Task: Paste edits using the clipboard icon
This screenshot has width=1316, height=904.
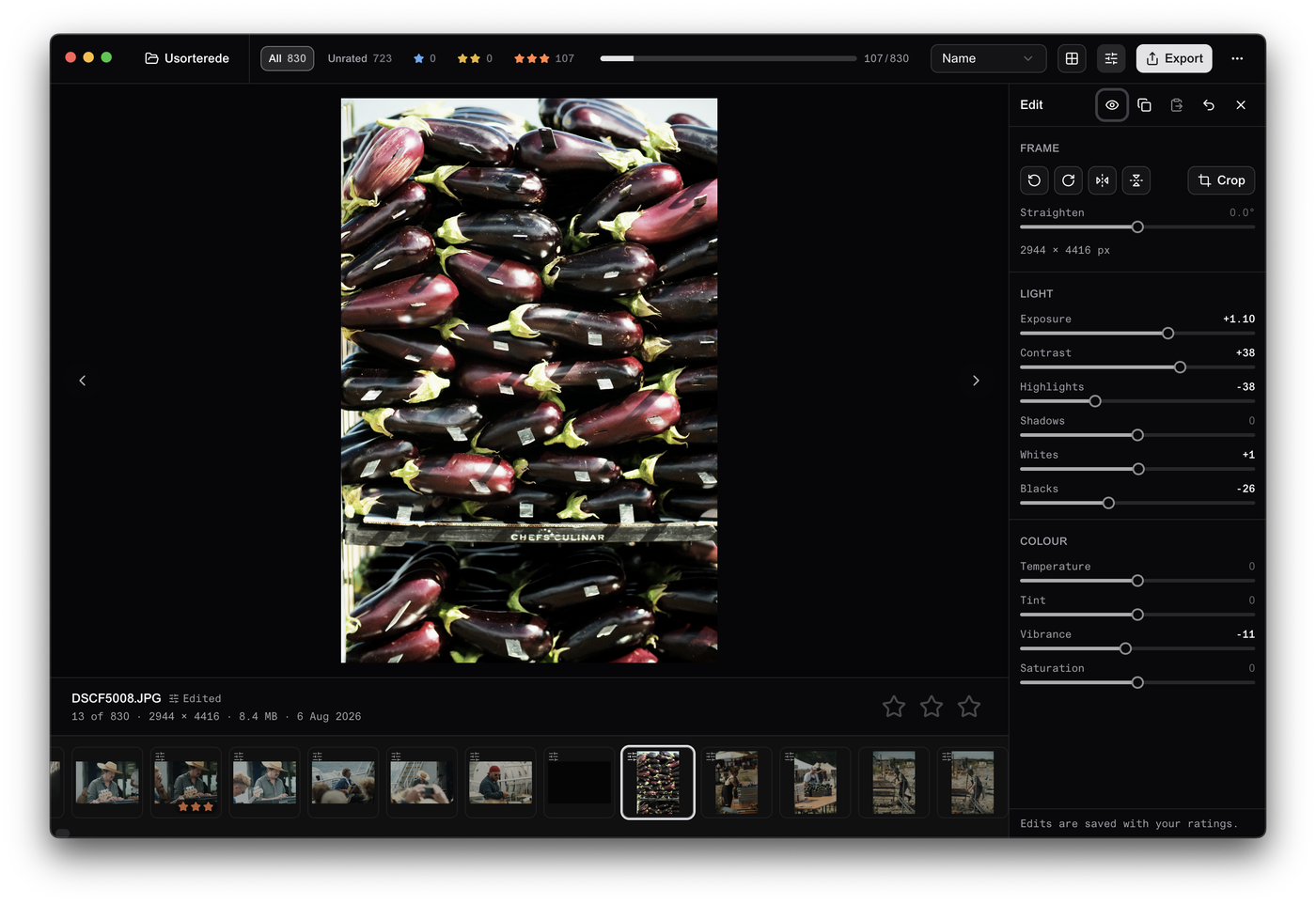Action: 1176,105
